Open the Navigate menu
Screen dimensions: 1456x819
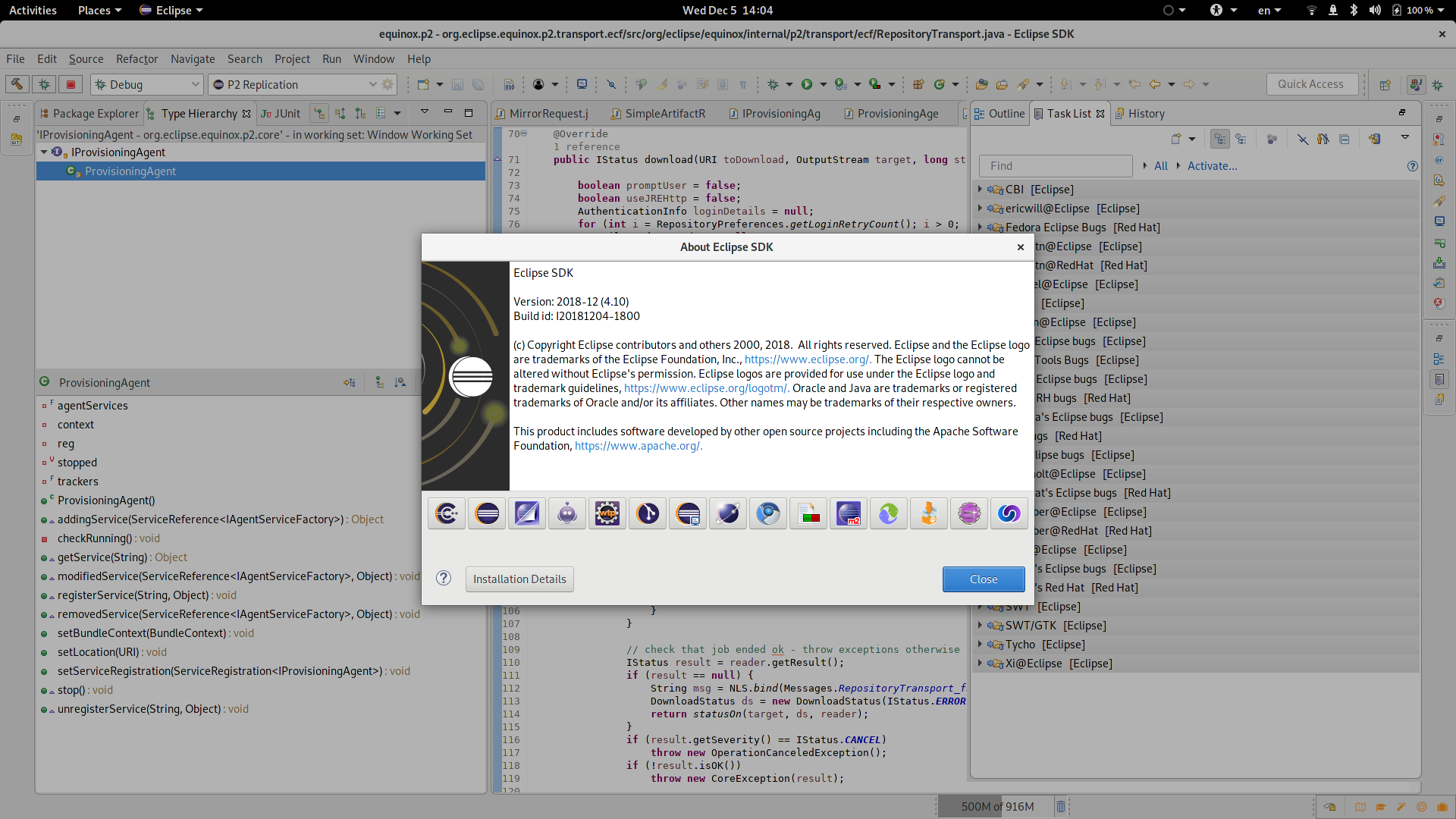193,58
